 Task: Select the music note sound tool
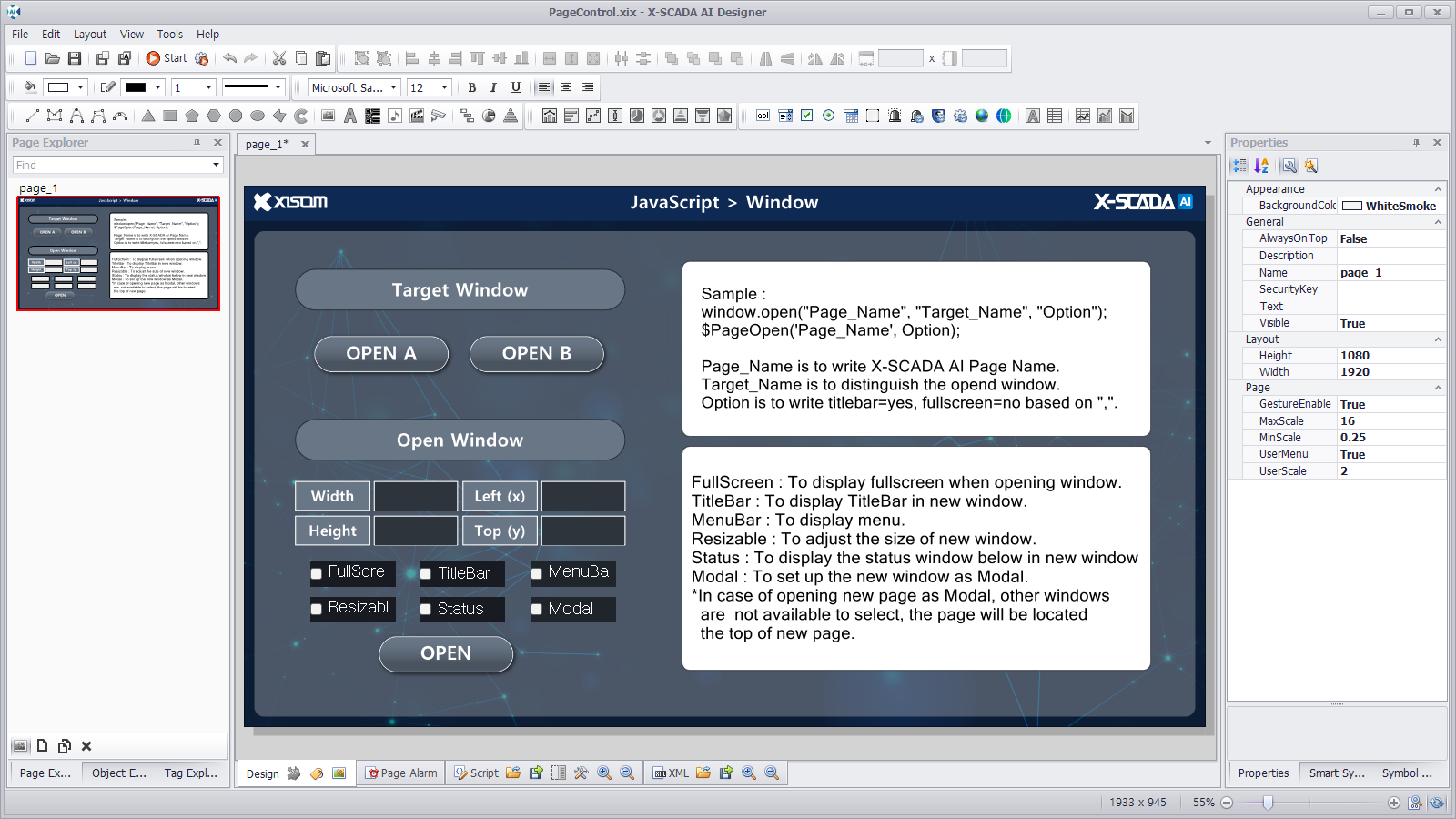tap(395, 116)
